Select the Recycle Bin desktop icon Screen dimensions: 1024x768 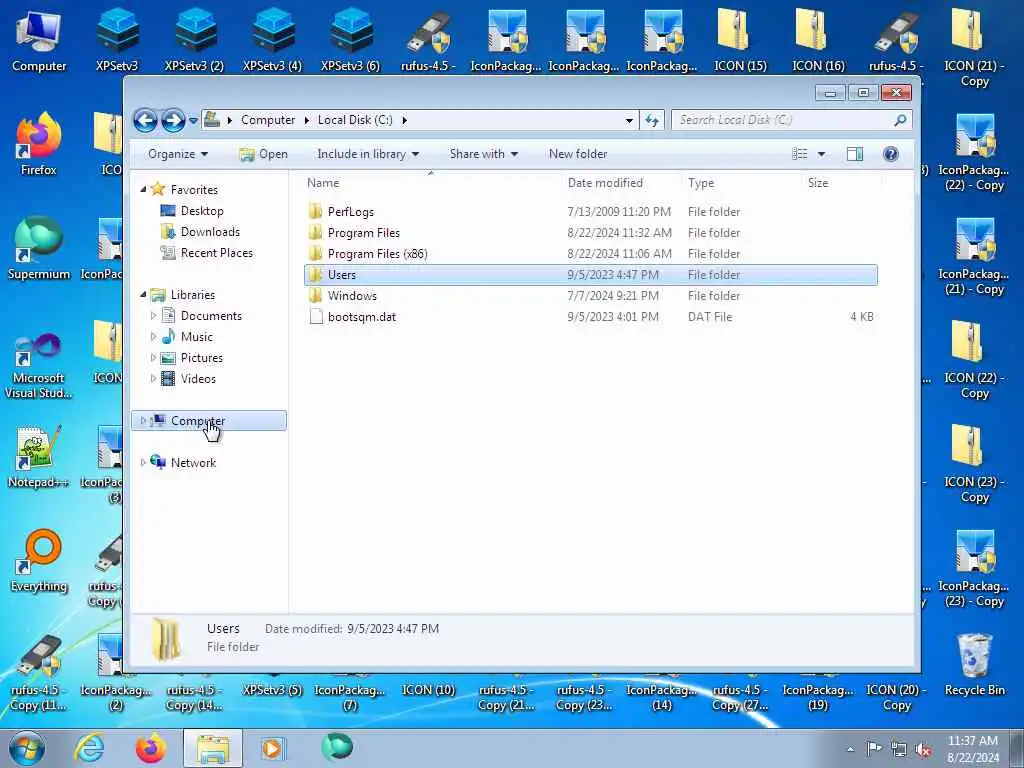974,664
